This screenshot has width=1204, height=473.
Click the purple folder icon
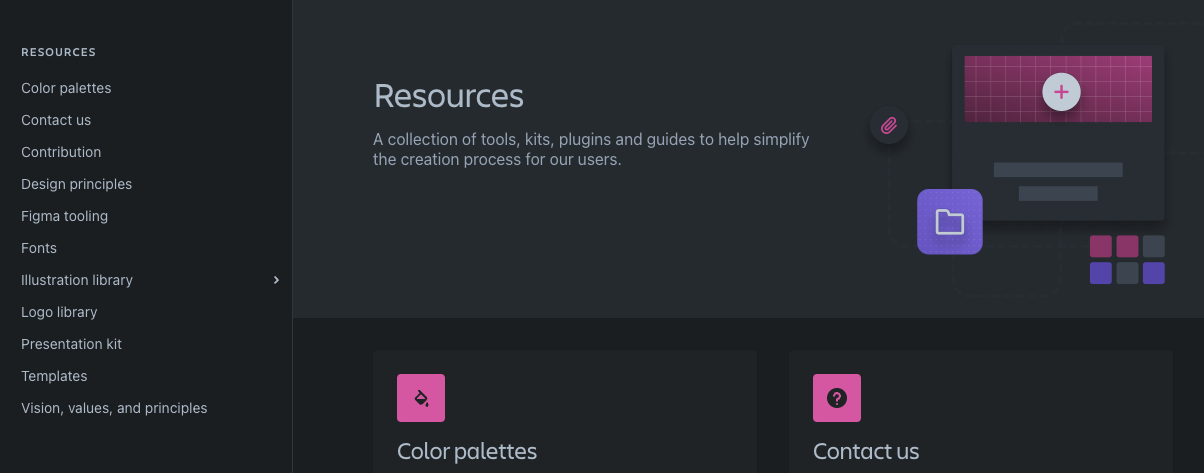coord(950,222)
